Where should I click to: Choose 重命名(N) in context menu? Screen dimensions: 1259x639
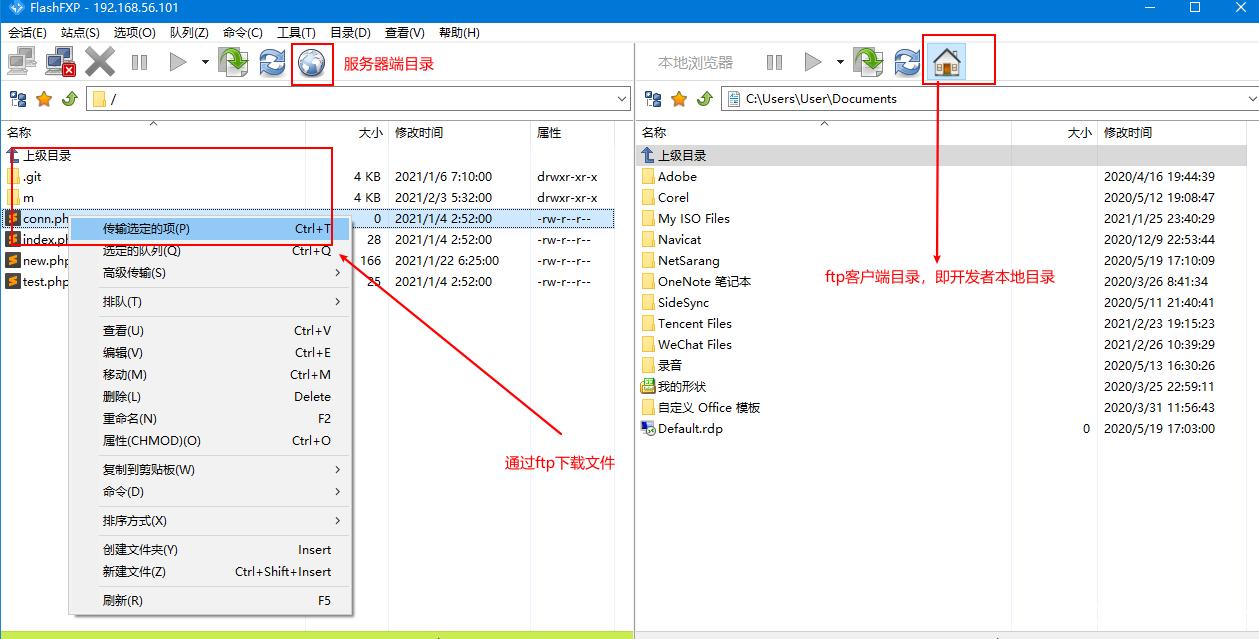point(210,419)
